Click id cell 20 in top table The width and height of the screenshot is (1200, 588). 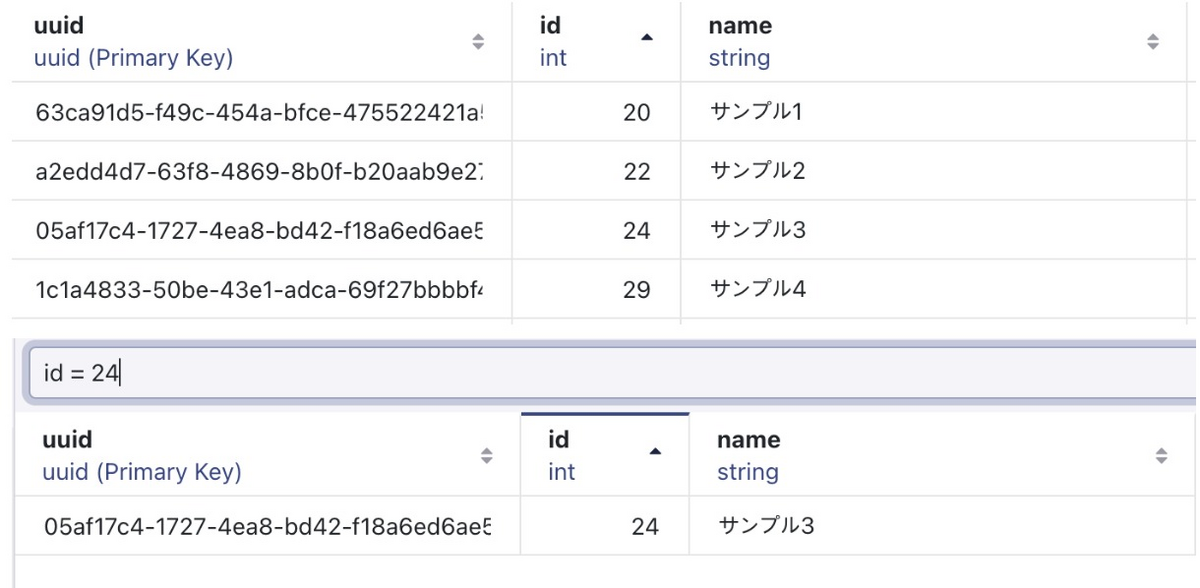coord(636,112)
